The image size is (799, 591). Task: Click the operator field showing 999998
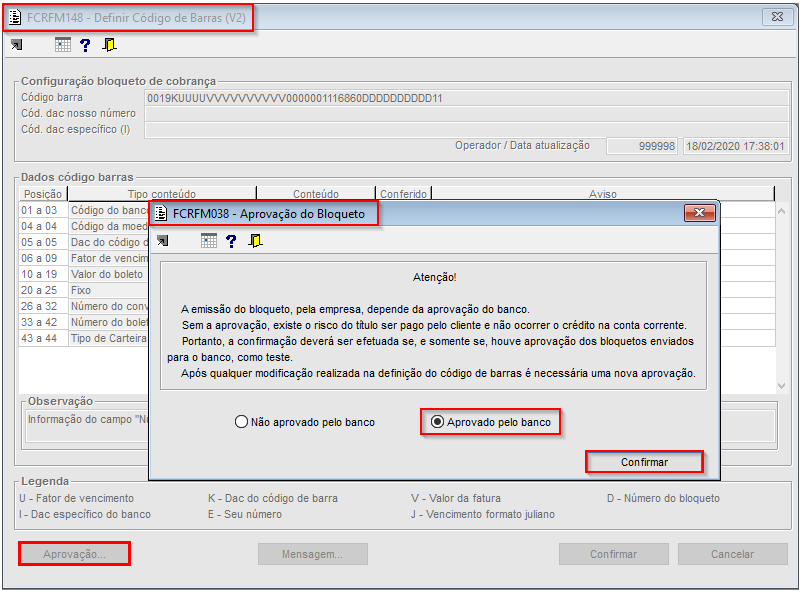point(642,146)
